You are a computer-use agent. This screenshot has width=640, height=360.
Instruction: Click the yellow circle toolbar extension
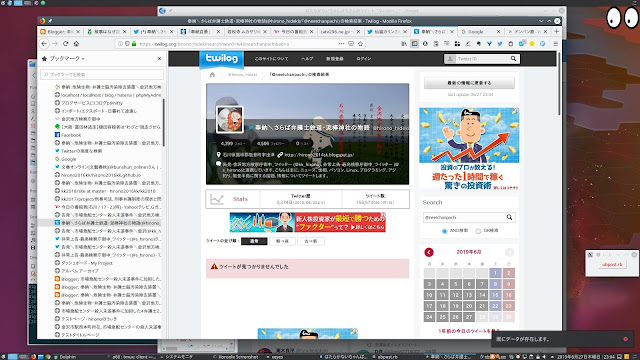(532, 44)
